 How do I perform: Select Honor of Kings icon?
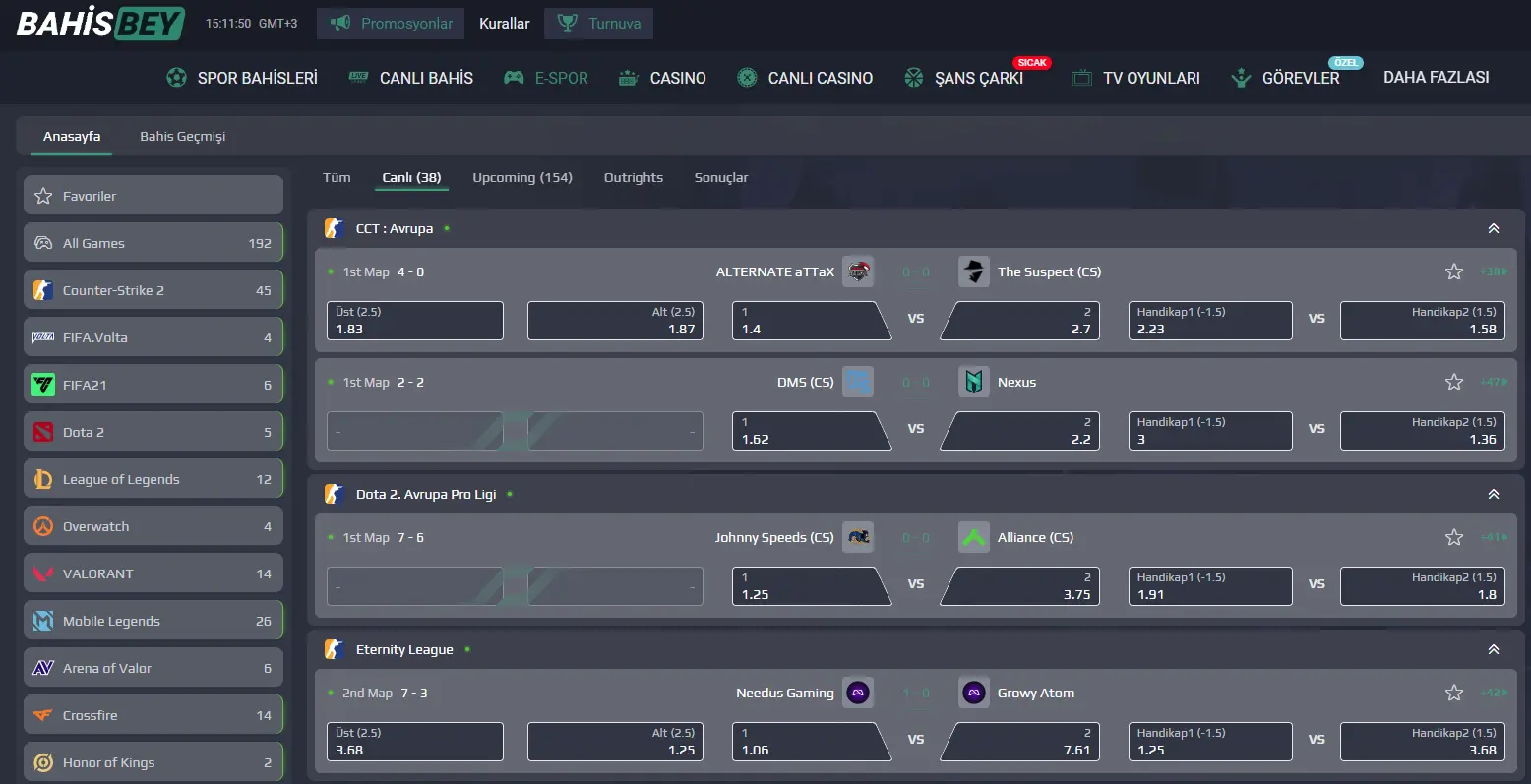tap(43, 762)
